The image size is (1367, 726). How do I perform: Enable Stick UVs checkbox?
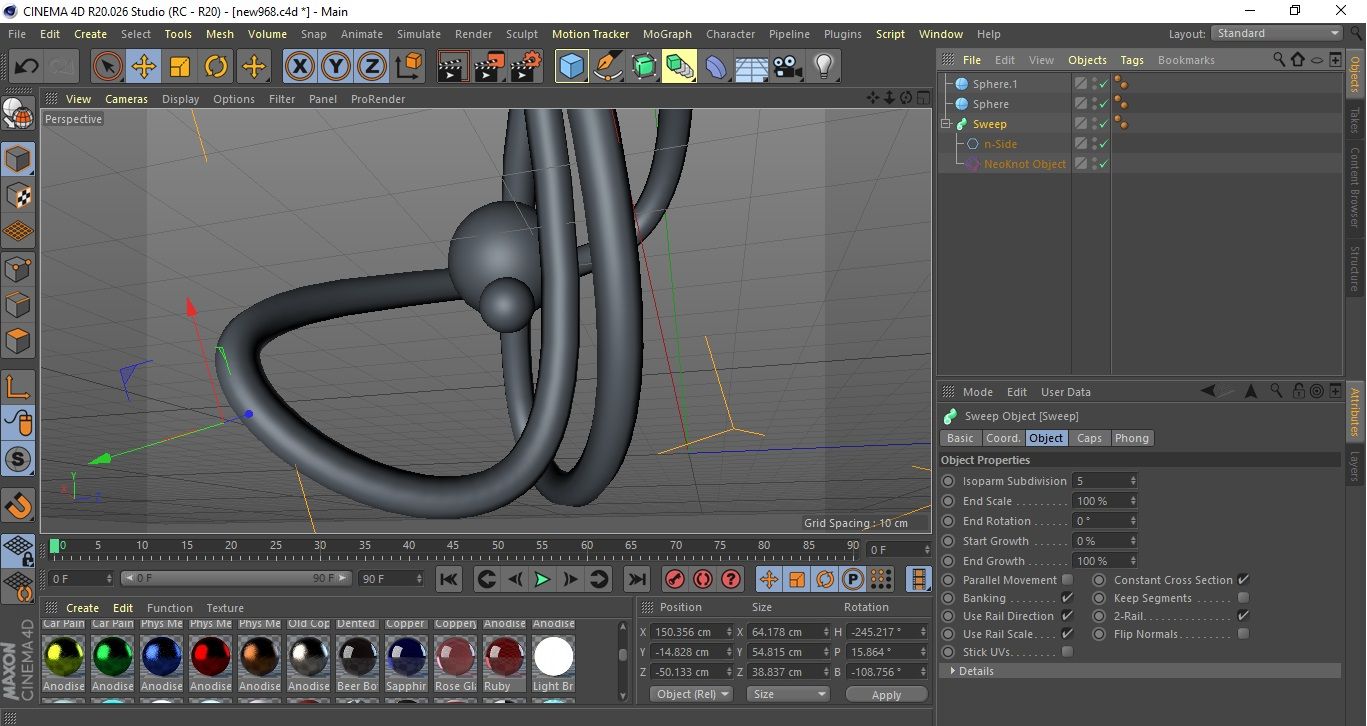click(1067, 652)
